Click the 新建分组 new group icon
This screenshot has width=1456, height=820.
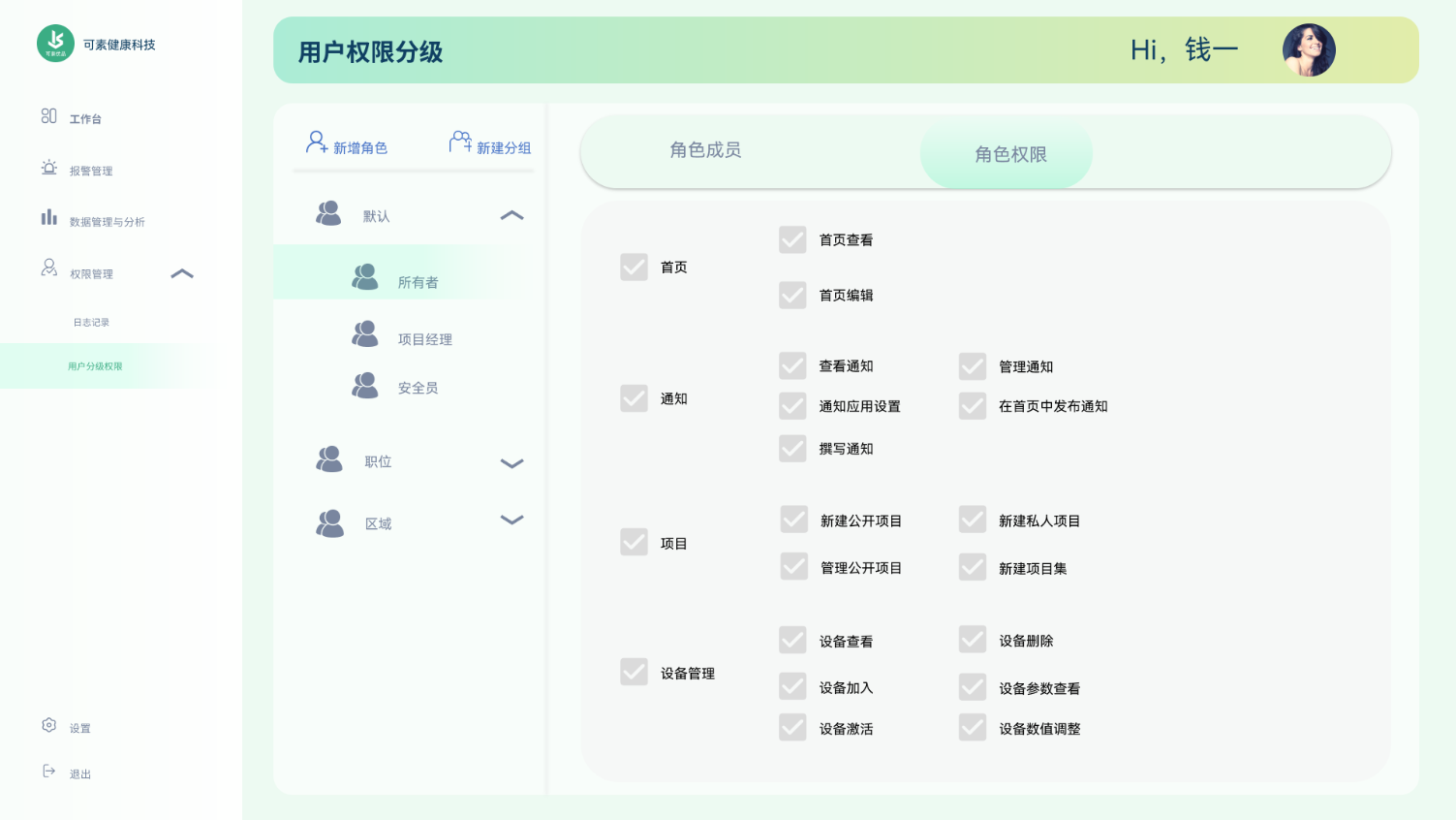pyautogui.click(x=460, y=143)
